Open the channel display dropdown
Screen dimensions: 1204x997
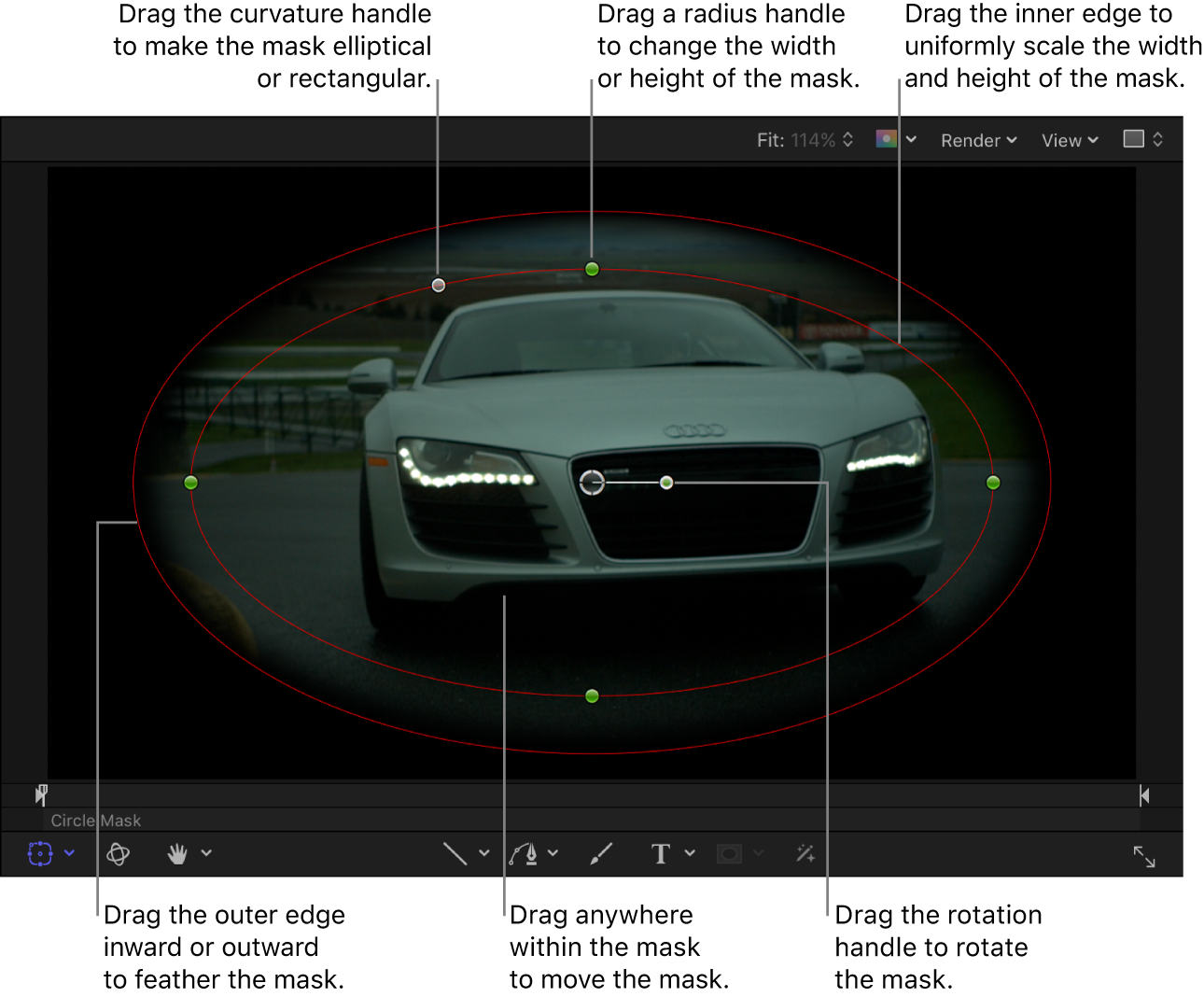pyautogui.click(x=912, y=140)
